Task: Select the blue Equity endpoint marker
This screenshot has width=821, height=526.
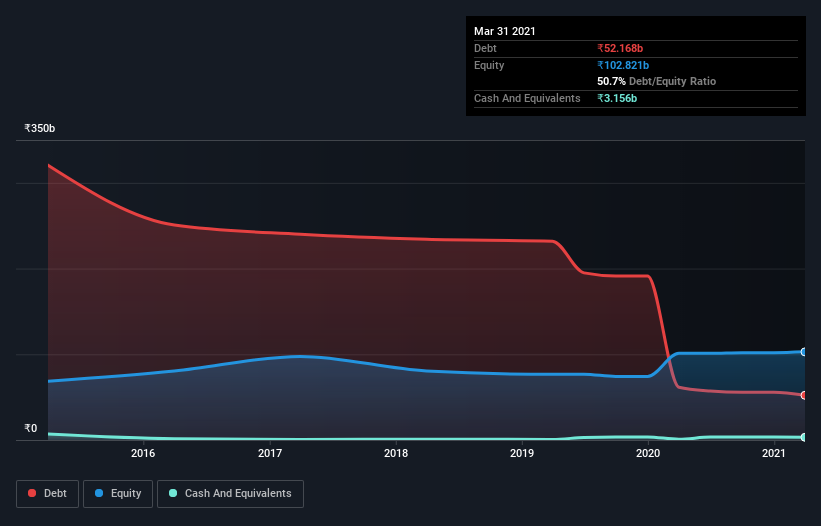Action: click(x=804, y=352)
